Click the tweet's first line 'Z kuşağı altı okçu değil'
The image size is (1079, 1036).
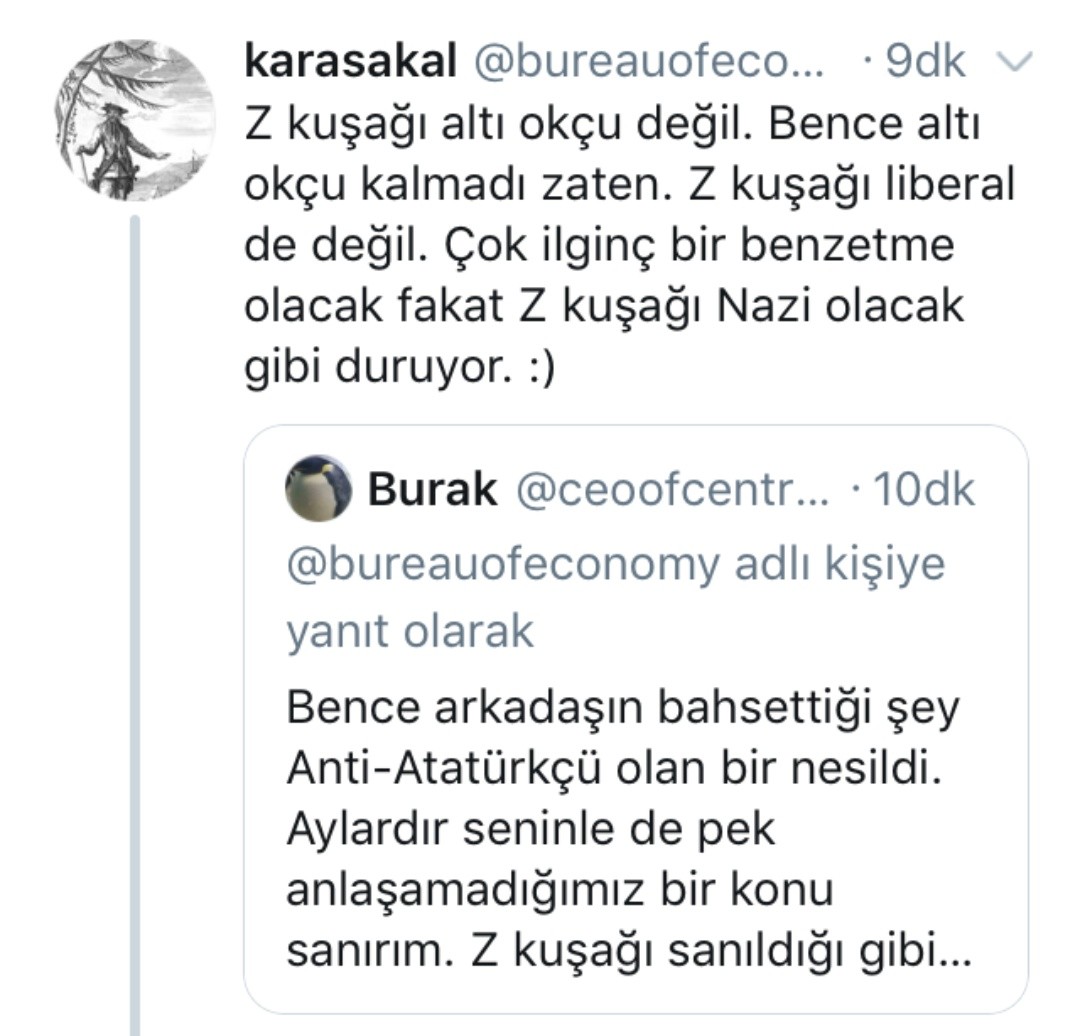pos(502,125)
